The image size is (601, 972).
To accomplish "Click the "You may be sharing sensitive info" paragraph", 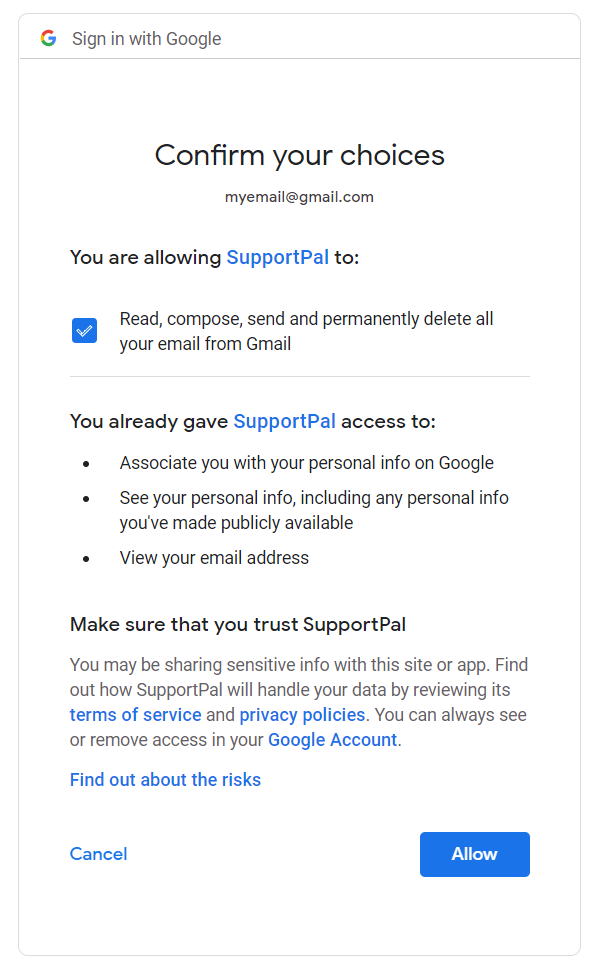I will pyautogui.click(x=299, y=702).
